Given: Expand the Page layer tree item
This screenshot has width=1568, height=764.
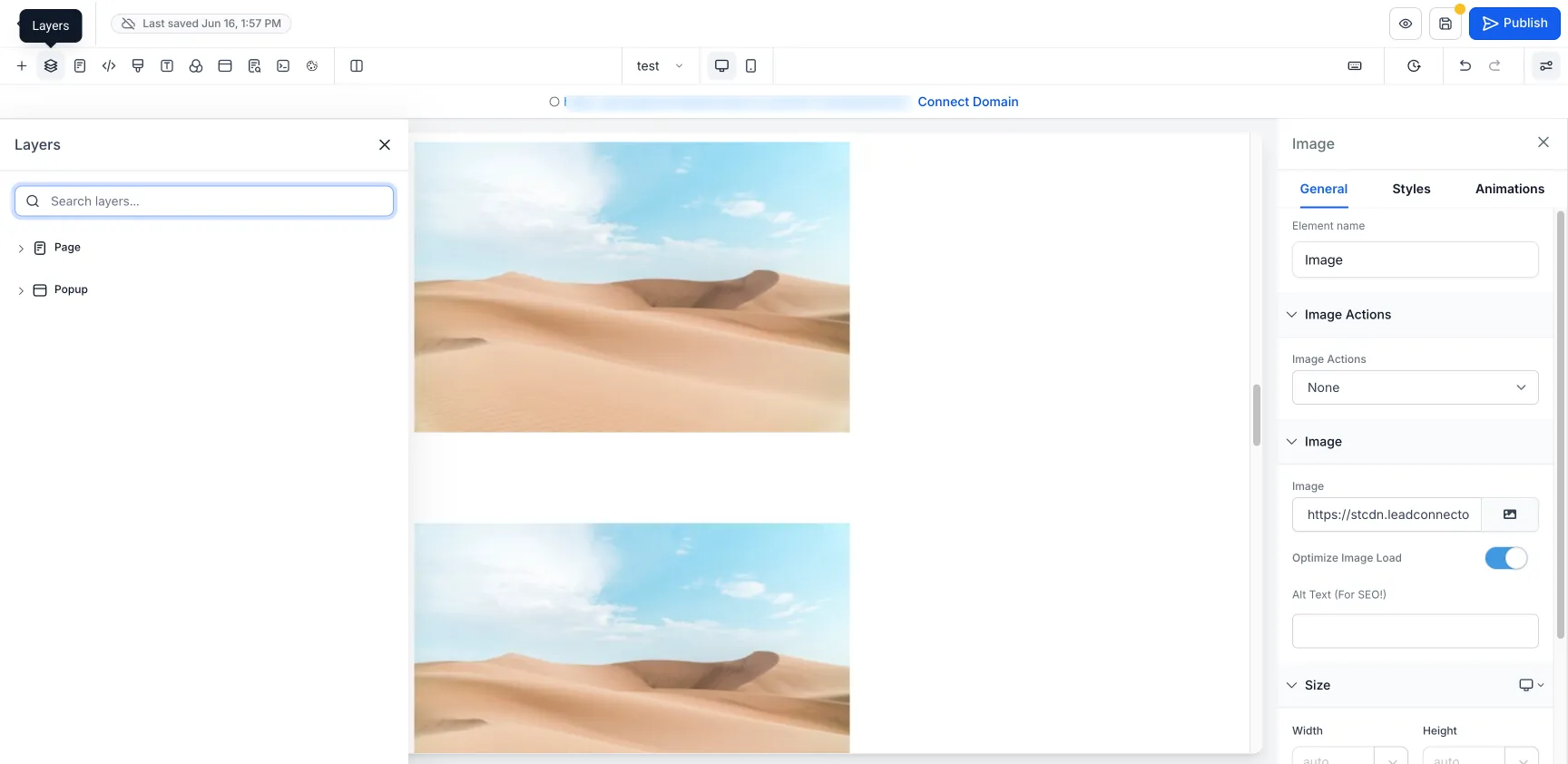Looking at the screenshot, I should [21, 249].
